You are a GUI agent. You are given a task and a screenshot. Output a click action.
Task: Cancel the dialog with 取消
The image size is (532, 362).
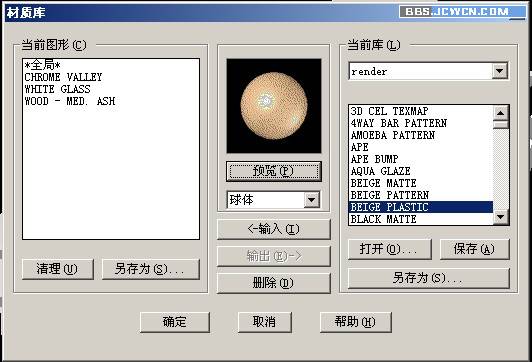[x=265, y=322]
